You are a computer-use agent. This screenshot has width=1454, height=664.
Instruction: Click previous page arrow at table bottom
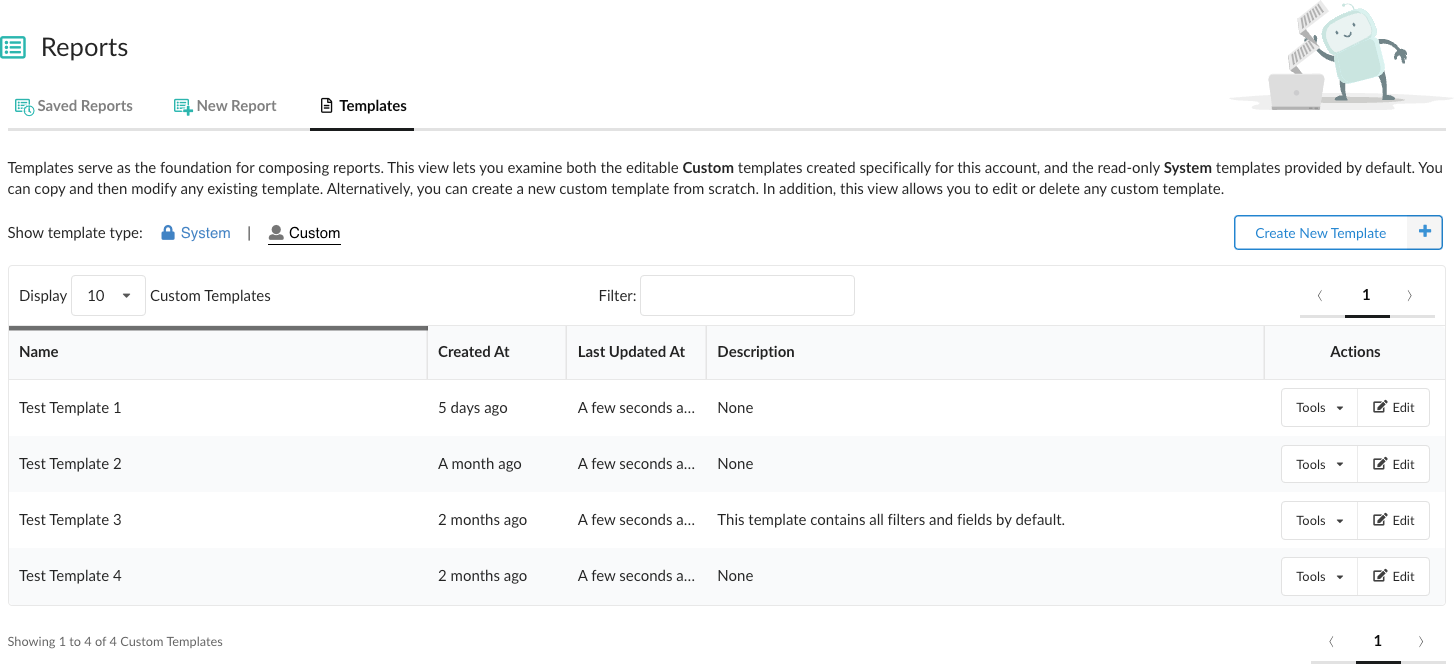click(x=1332, y=641)
